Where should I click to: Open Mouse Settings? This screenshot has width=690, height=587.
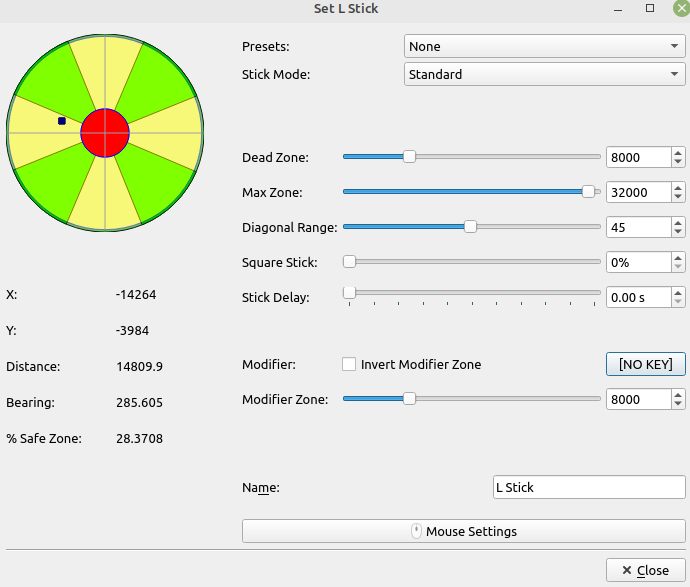[x=463, y=531]
